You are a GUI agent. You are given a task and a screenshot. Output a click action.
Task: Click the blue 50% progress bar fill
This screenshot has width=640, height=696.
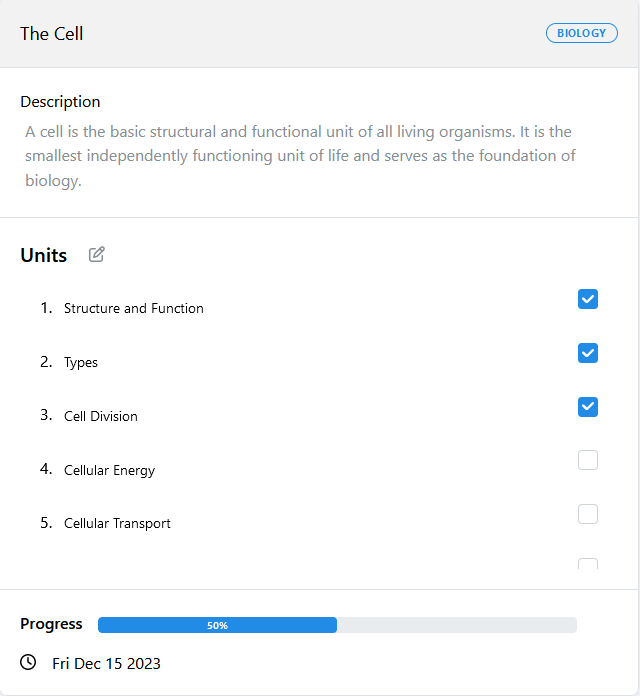click(217, 625)
